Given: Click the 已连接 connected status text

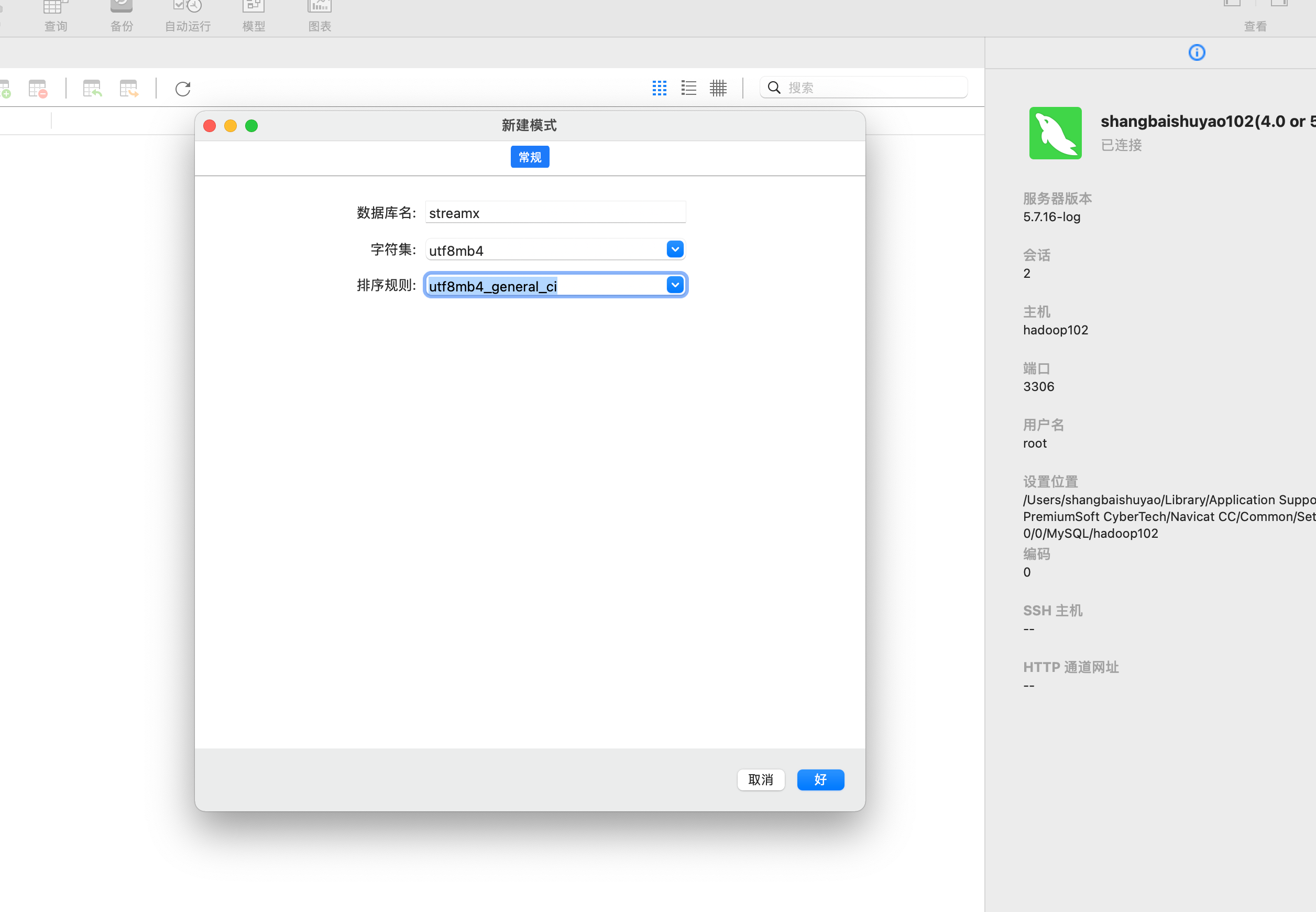Looking at the screenshot, I should click(x=1121, y=145).
